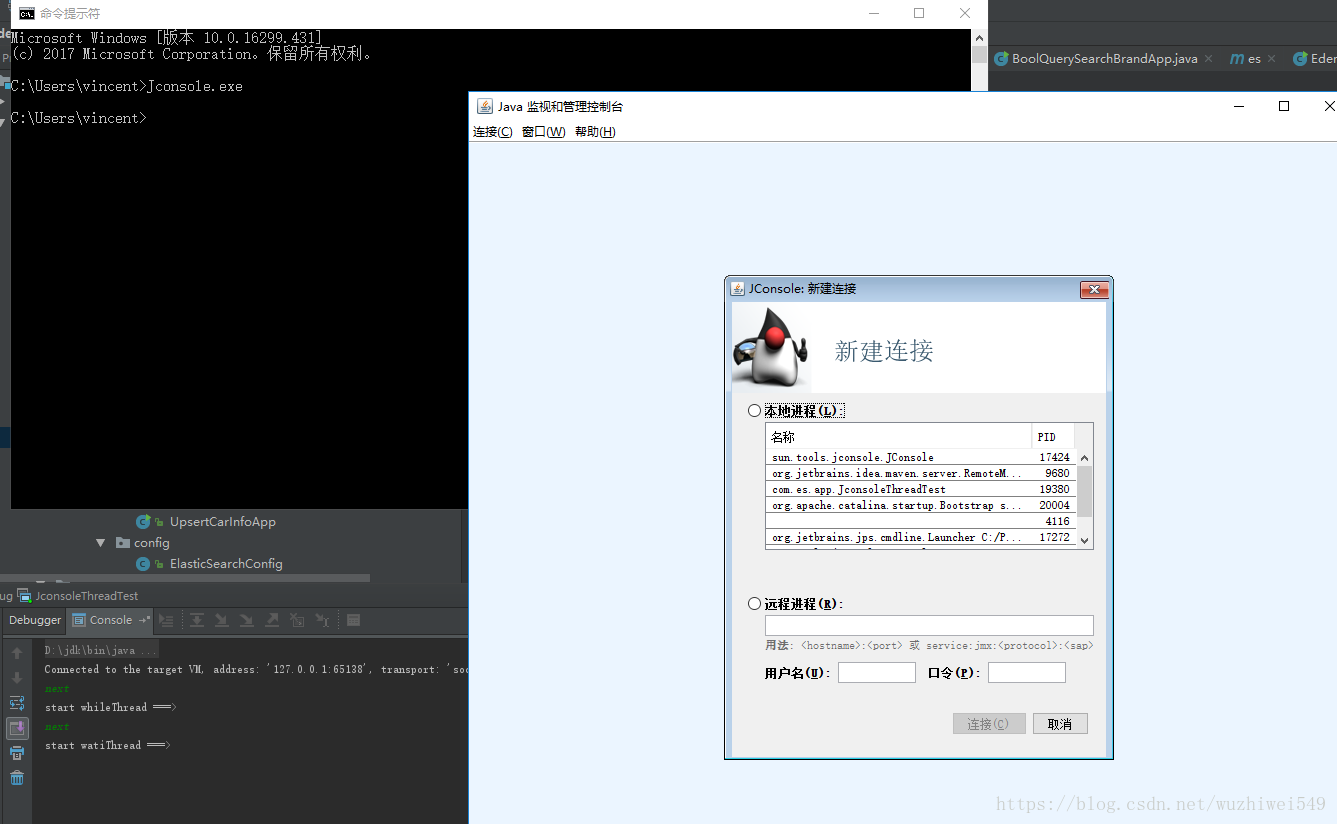Image resolution: width=1337 pixels, height=824 pixels.
Task: Open the 窗口(W) menu in JConsole
Action: click(x=543, y=132)
